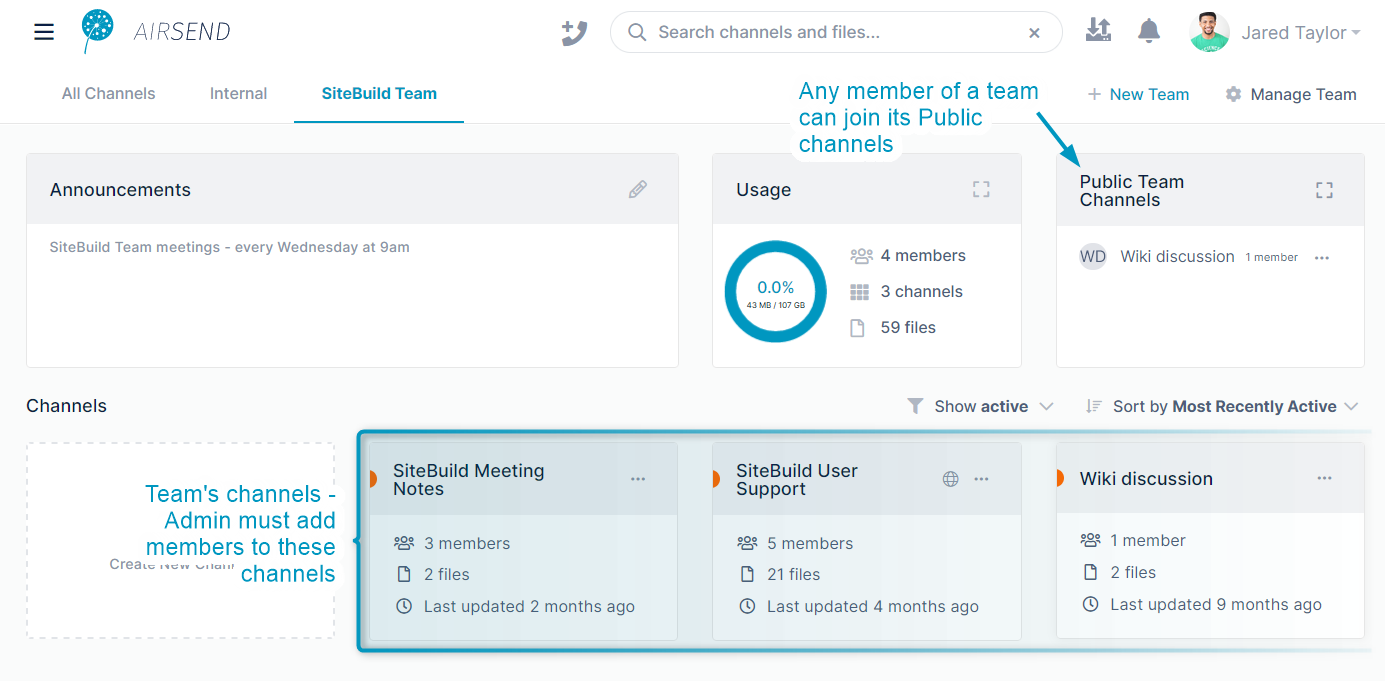1385x681 pixels.
Task: Switch to the Internal tab
Action: (238, 94)
